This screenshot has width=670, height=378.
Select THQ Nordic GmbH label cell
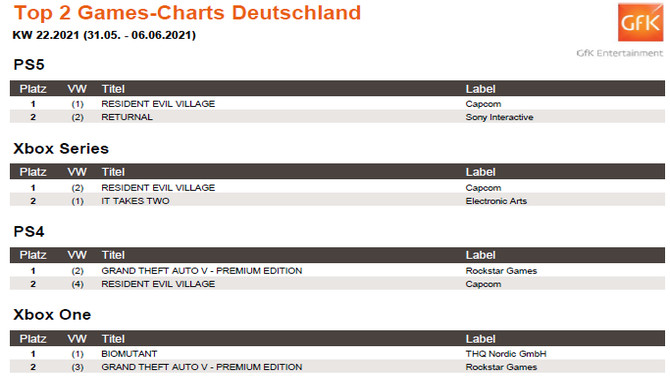click(x=506, y=354)
